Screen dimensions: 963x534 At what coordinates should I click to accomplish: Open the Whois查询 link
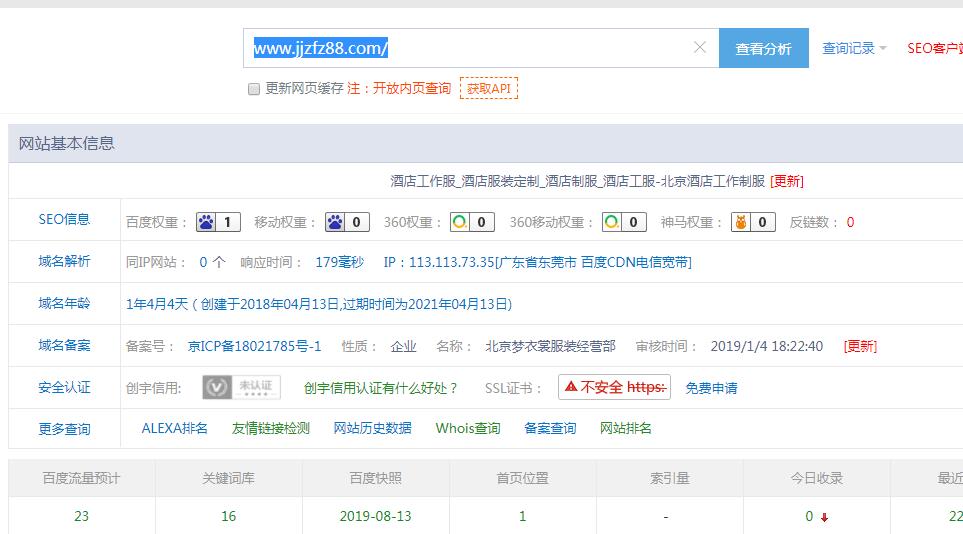pos(468,428)
